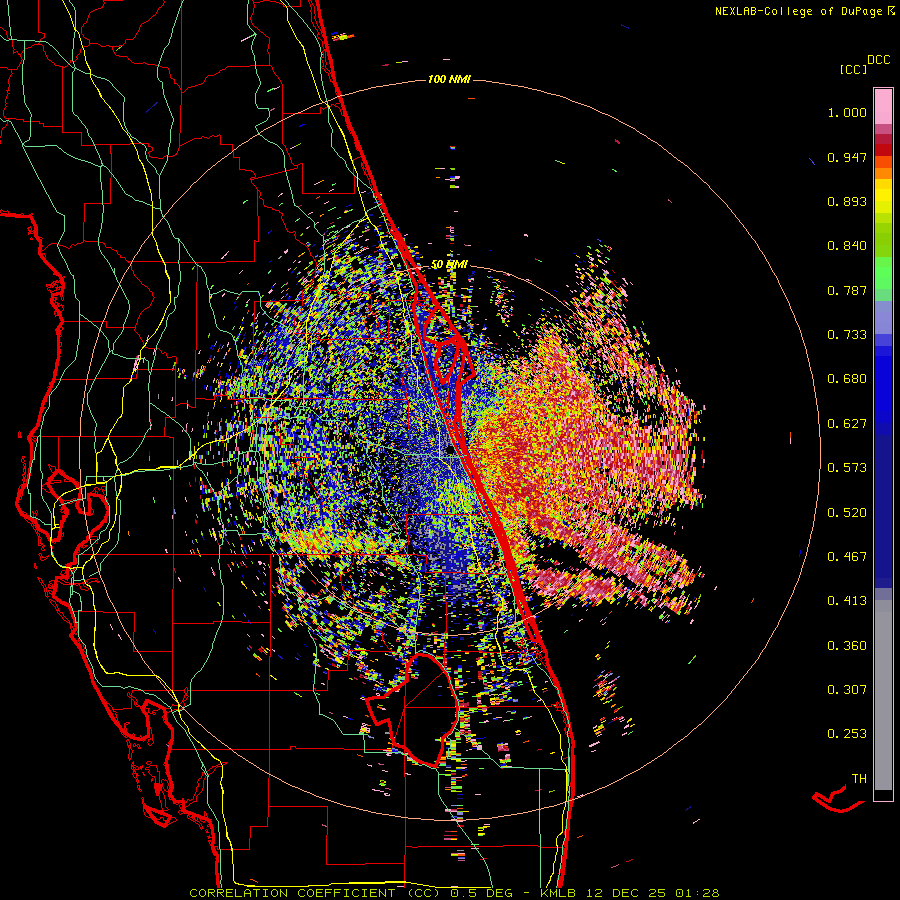The width and height of the screenshot is (900, 900).
Task: Select the 0.413 scale value
Action: click(847, 601)
